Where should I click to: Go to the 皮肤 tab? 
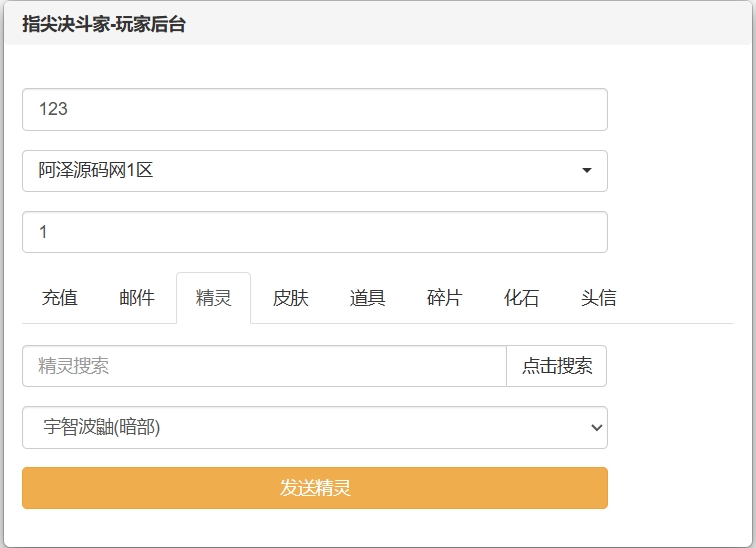291,298
